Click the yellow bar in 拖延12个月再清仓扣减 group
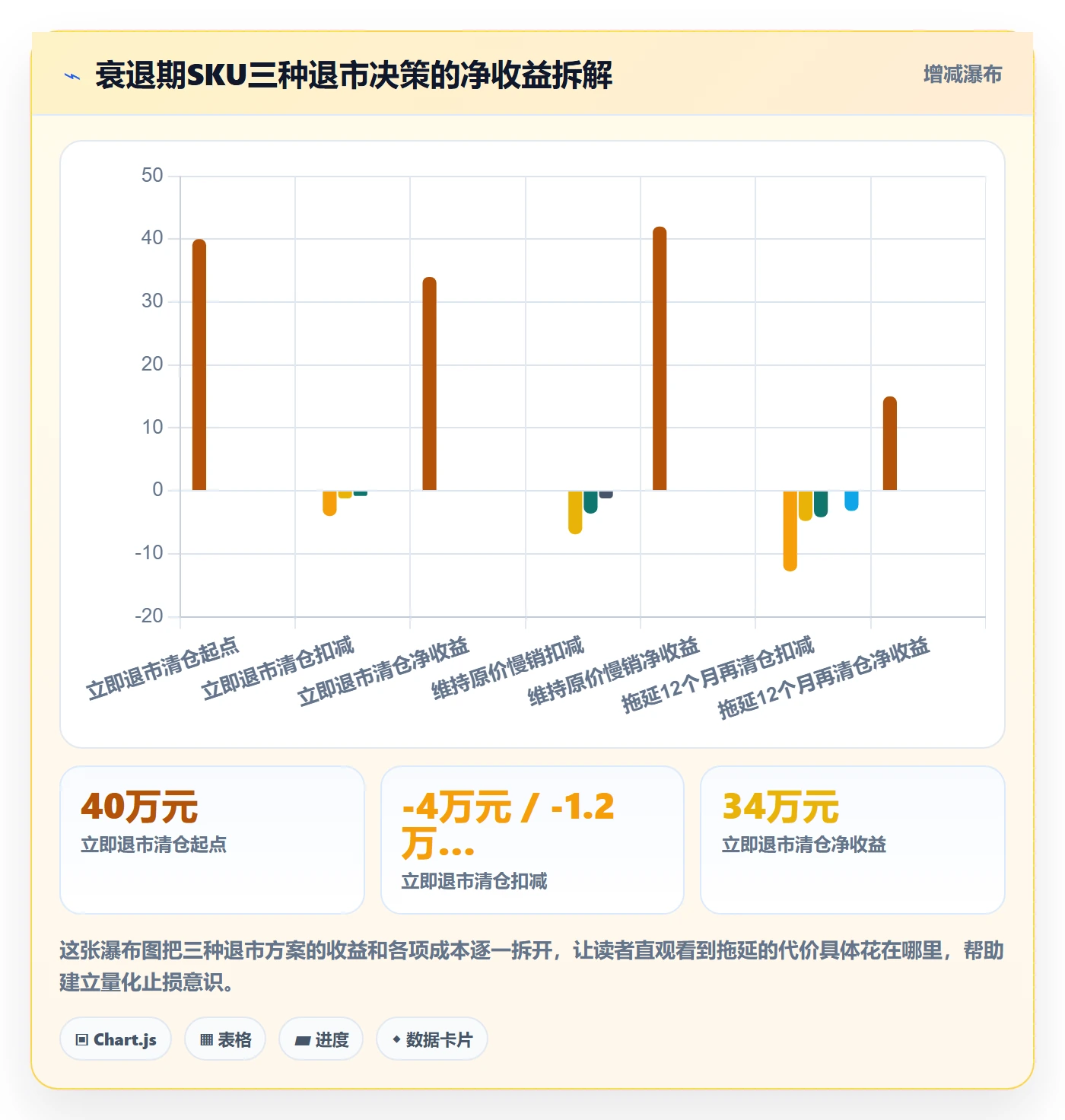The image size is (1065, 1120). coord(806,505)
